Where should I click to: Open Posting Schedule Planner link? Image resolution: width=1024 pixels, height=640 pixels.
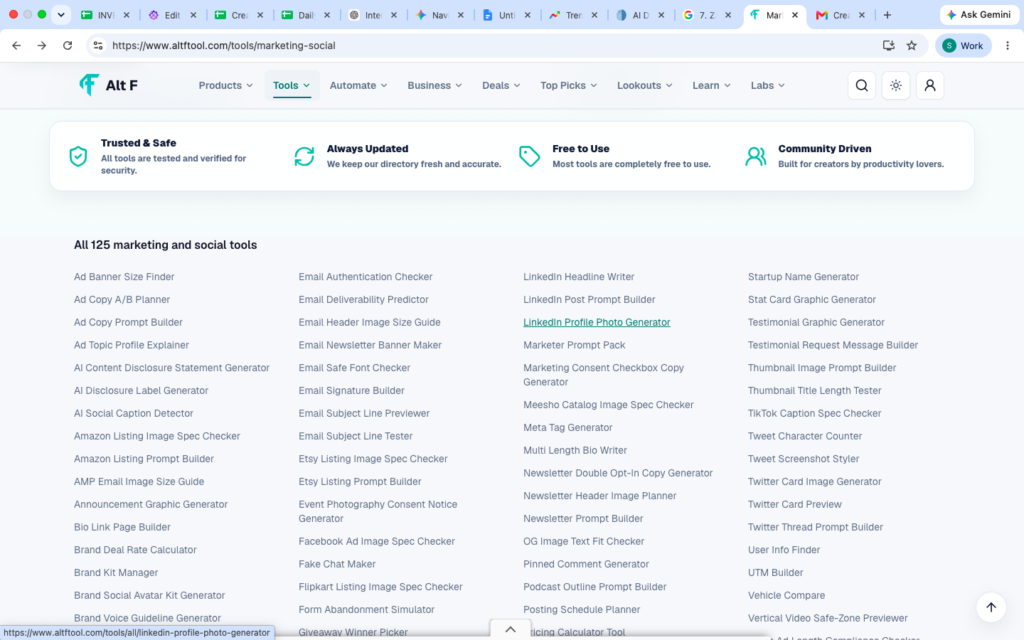click(x=581, y=609)
